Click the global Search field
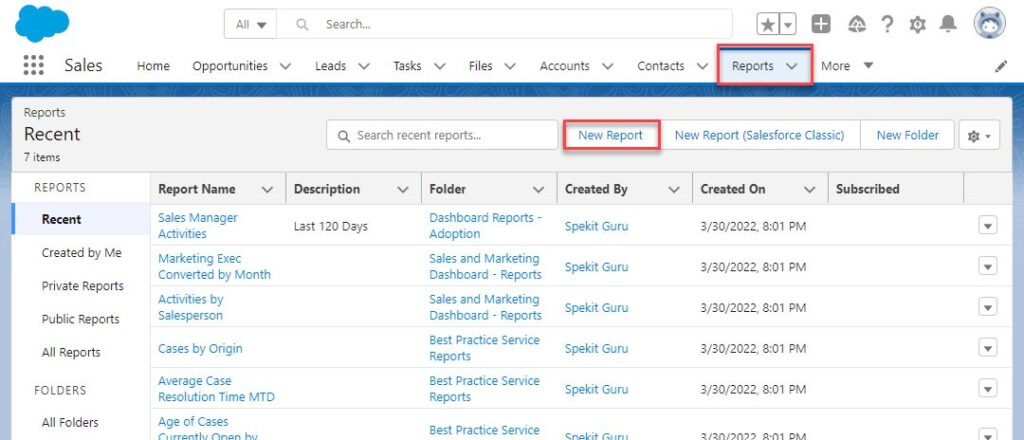 click(x=504, y=24)
